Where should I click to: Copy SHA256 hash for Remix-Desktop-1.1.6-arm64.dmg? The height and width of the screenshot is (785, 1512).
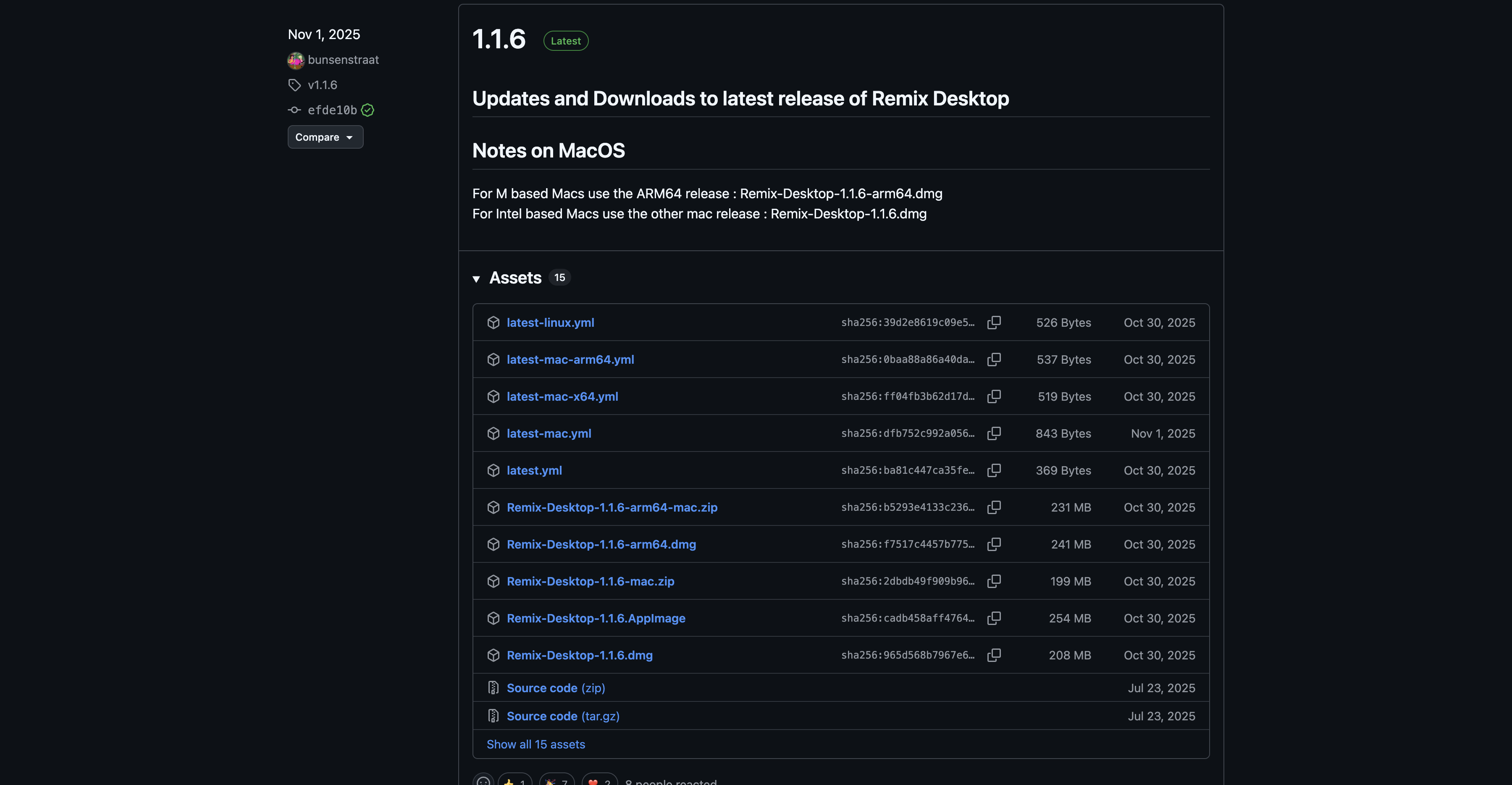[994, 544]
